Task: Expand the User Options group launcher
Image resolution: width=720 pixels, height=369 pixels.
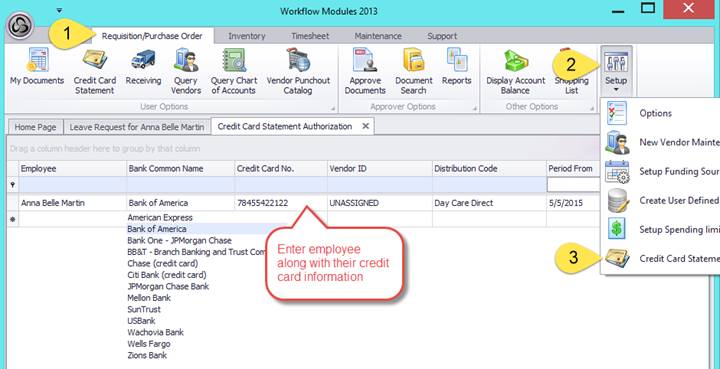Action: (x=333, y=109)
